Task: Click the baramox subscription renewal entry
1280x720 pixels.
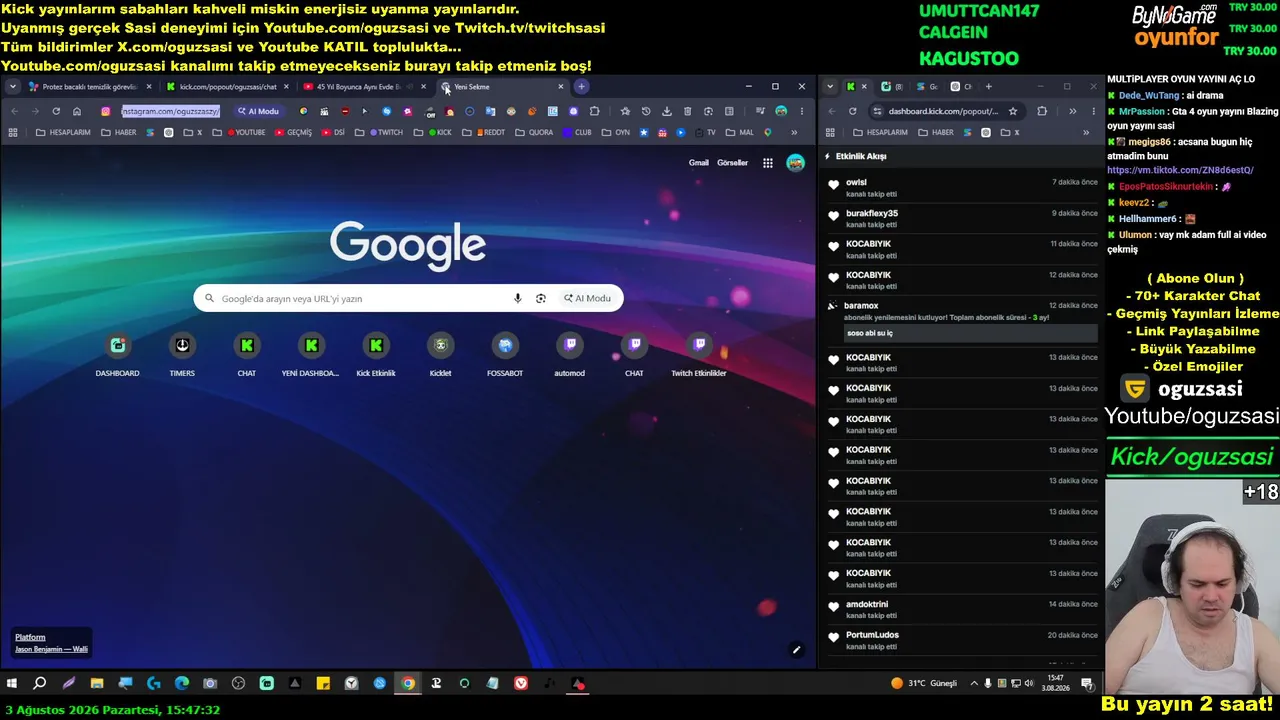Action: pos(961,319)
